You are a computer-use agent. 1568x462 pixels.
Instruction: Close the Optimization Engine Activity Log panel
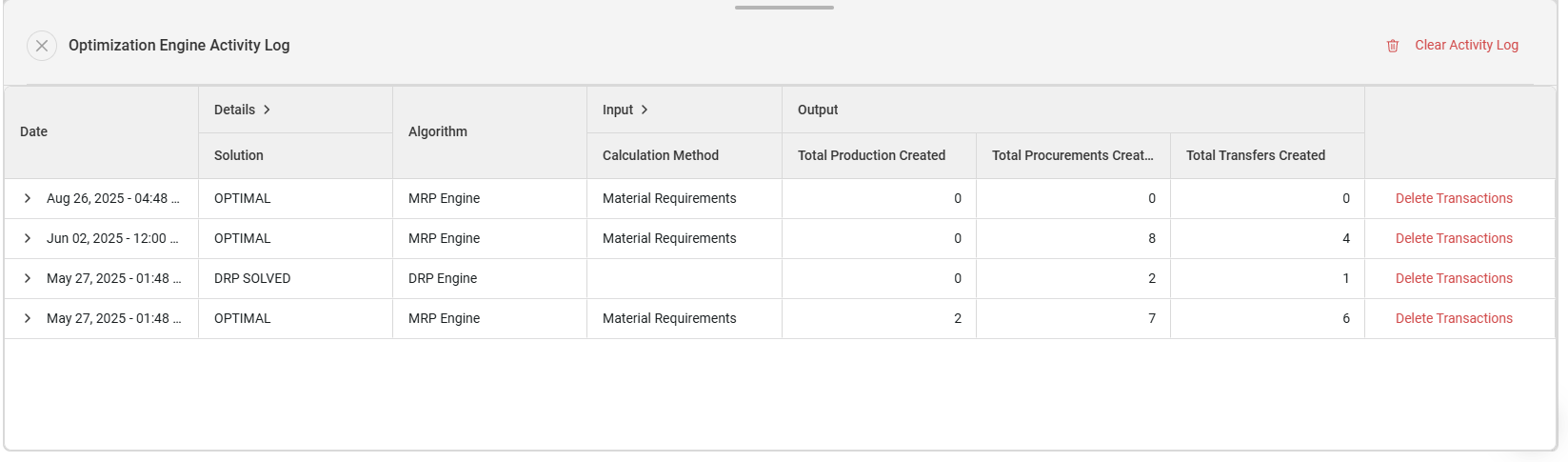click(x=42, y=46)
